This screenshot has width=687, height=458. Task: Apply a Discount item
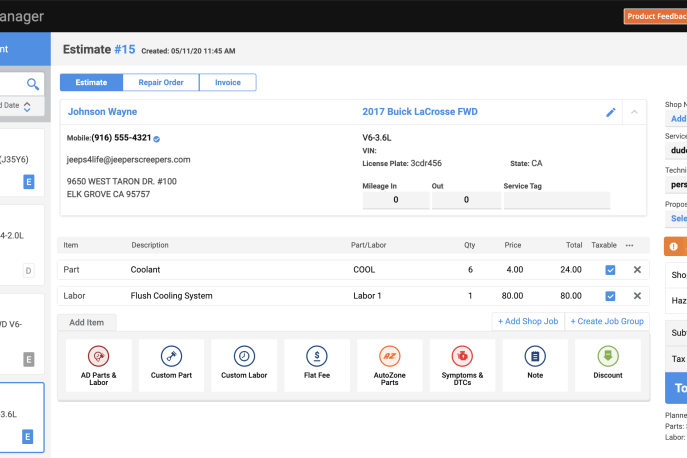click(x=608, y=364)
